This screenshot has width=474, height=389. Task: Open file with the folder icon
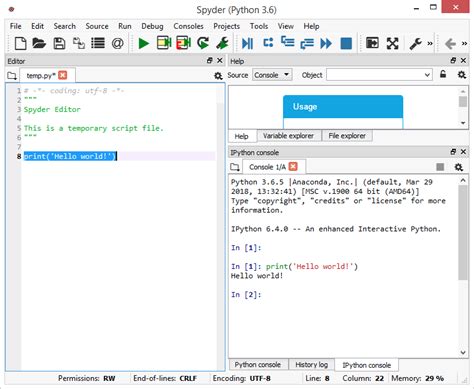tap(39, 43)
